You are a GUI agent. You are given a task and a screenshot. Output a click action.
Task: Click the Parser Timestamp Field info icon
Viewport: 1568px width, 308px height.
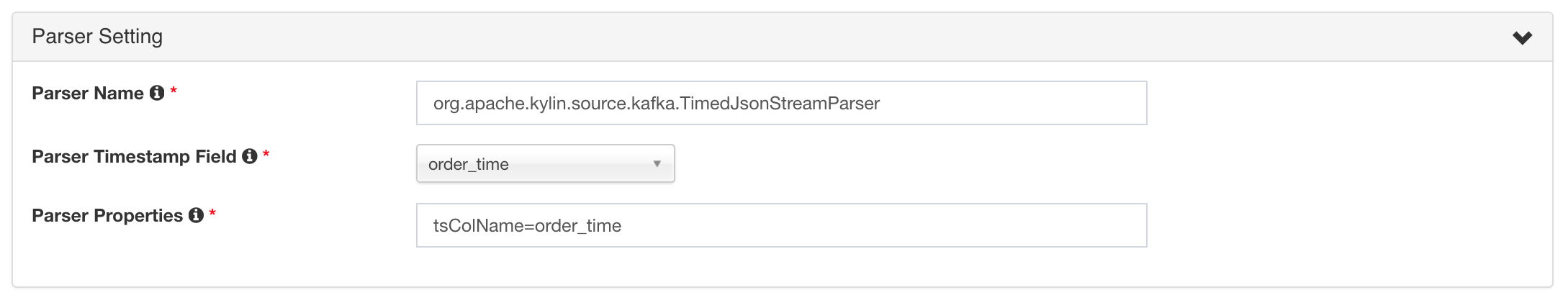250,156
